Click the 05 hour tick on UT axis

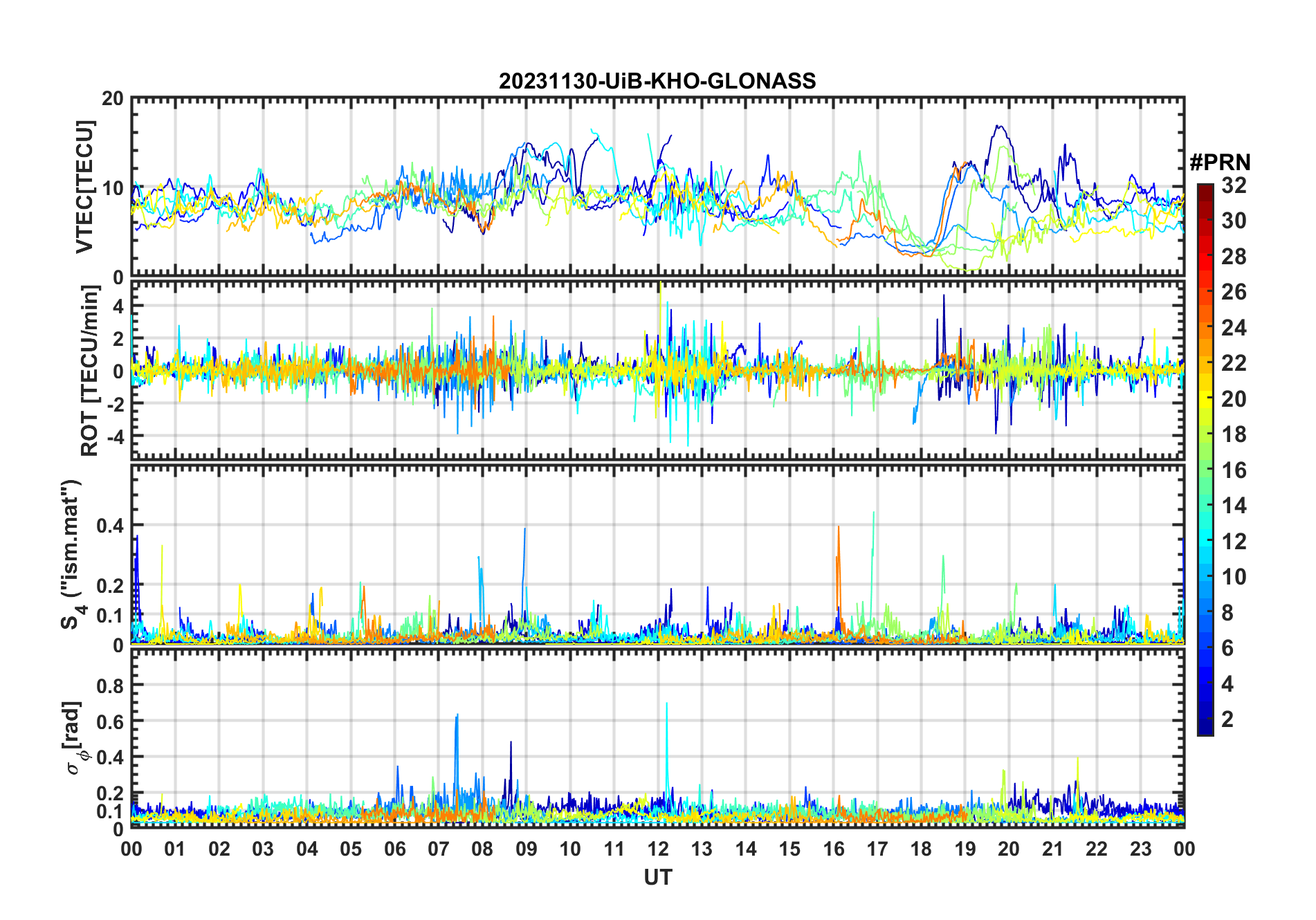351,849
